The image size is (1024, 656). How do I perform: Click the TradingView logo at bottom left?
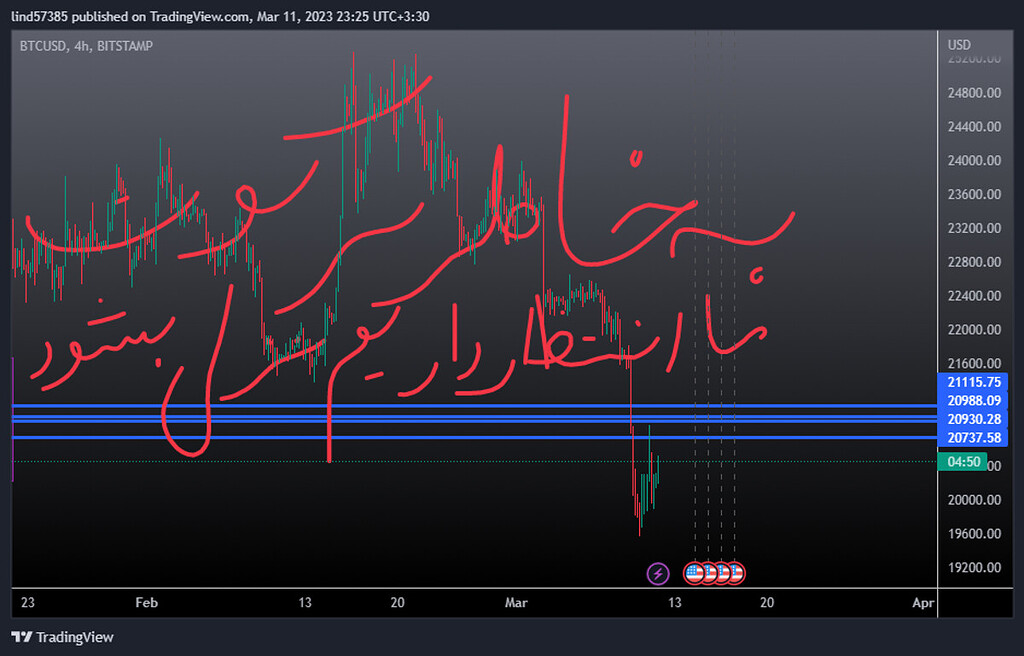point(62,636)
